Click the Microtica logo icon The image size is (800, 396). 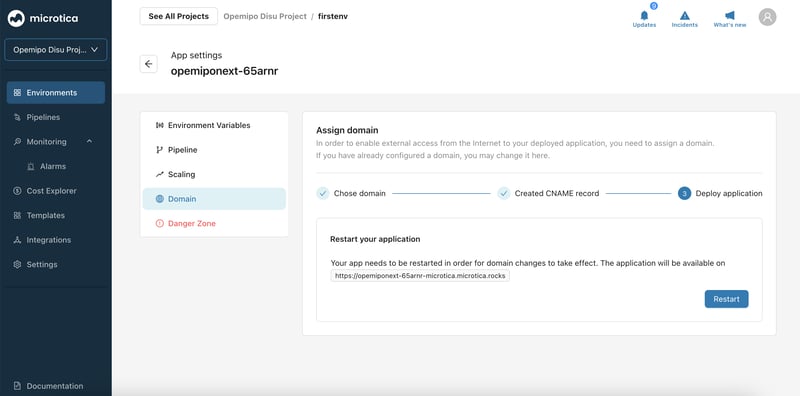[x=16, y=18]
